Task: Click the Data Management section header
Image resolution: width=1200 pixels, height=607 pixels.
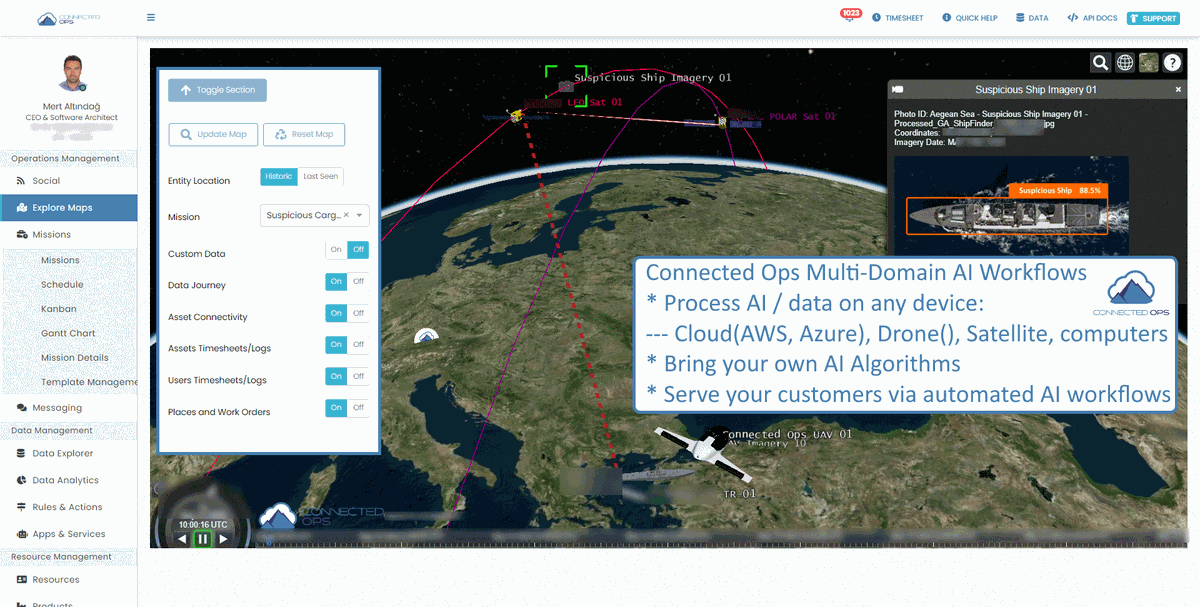Action: tap(51, 431)
